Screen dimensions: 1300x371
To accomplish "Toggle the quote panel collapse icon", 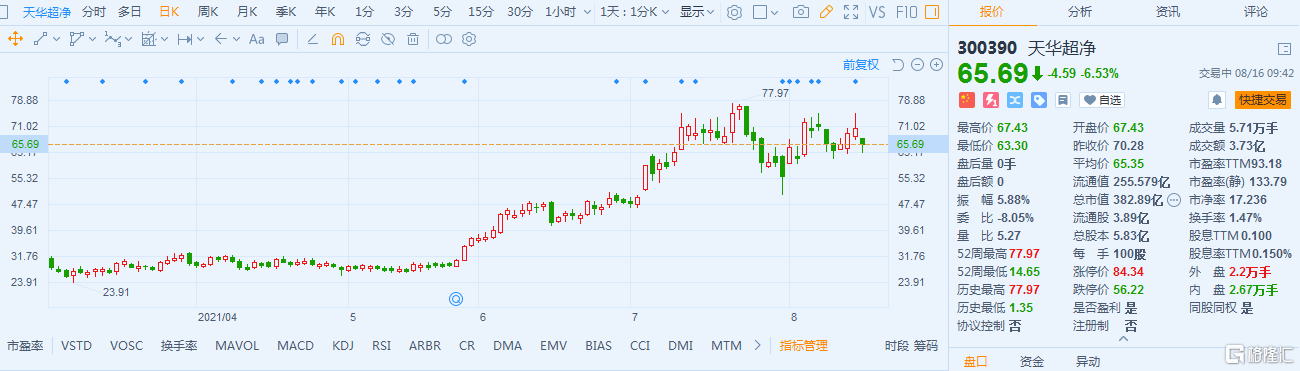I will tap(1284, 48).
